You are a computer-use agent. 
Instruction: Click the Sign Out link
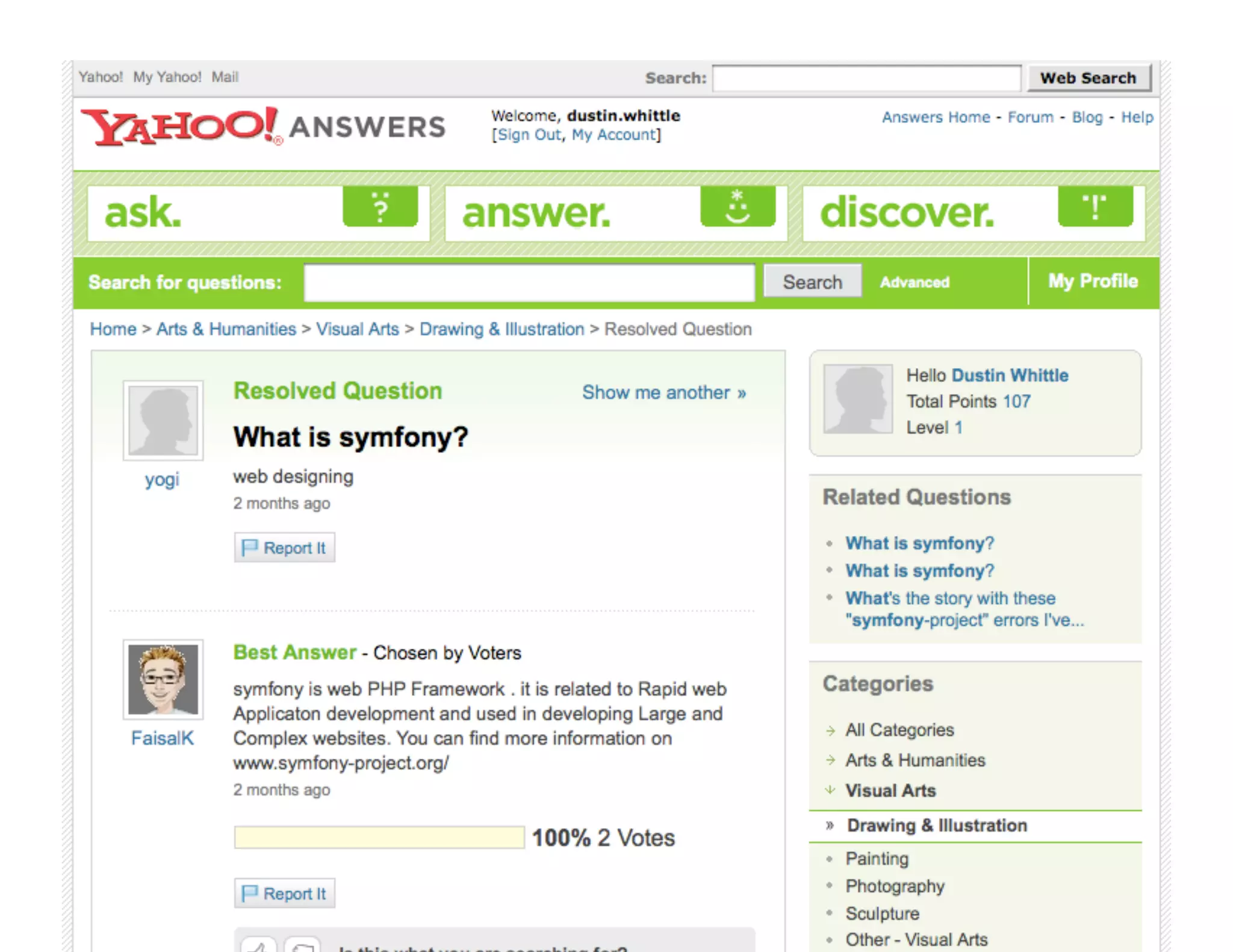[x=529, y=135]
